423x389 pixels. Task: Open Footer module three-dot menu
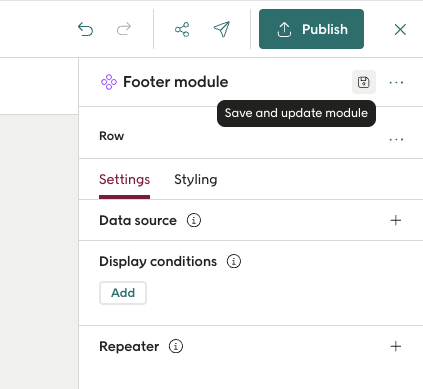(396, 82)
